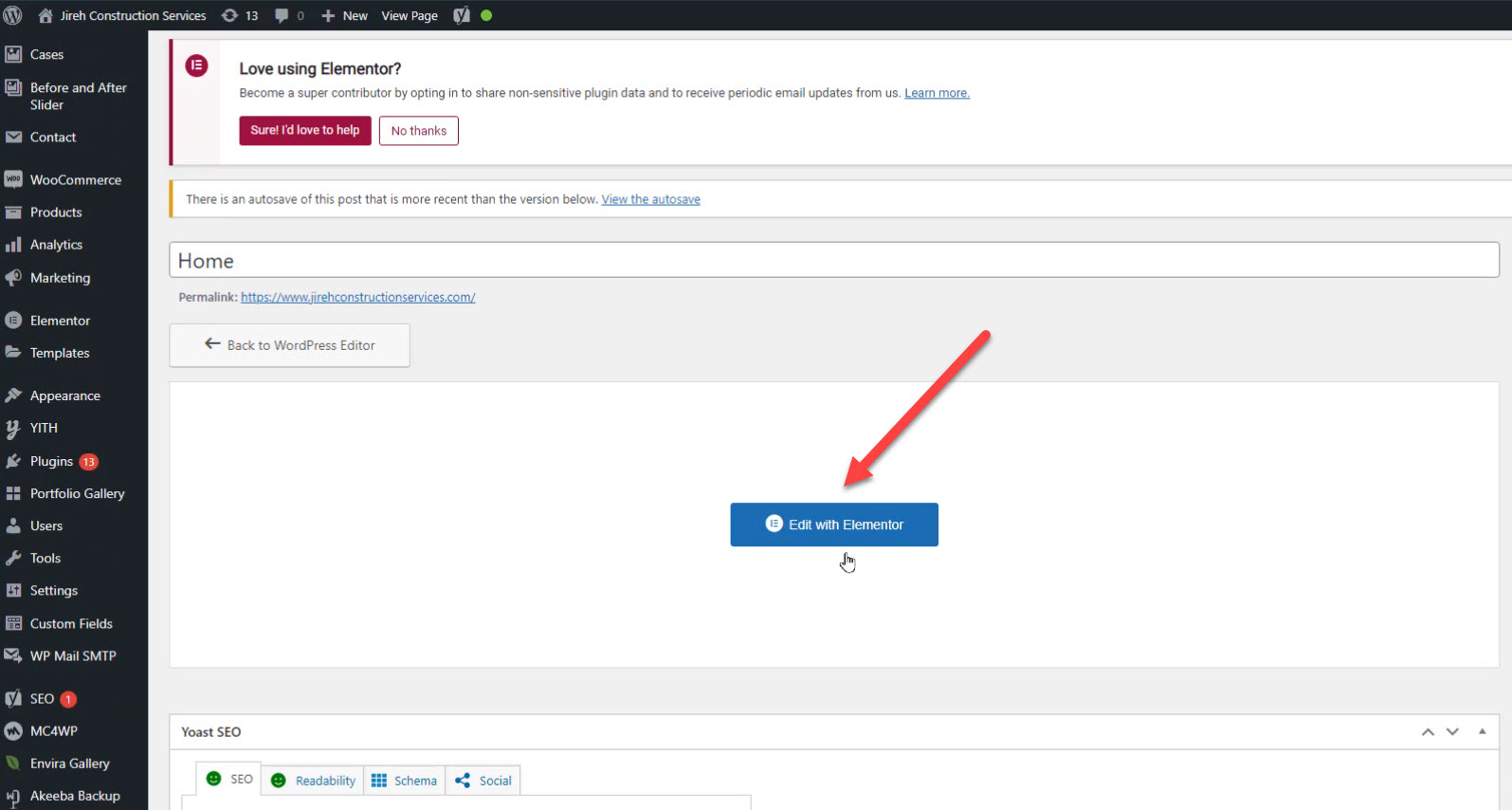Open the New content menu
Screen dimensions: 1512x810
point(344,15)
